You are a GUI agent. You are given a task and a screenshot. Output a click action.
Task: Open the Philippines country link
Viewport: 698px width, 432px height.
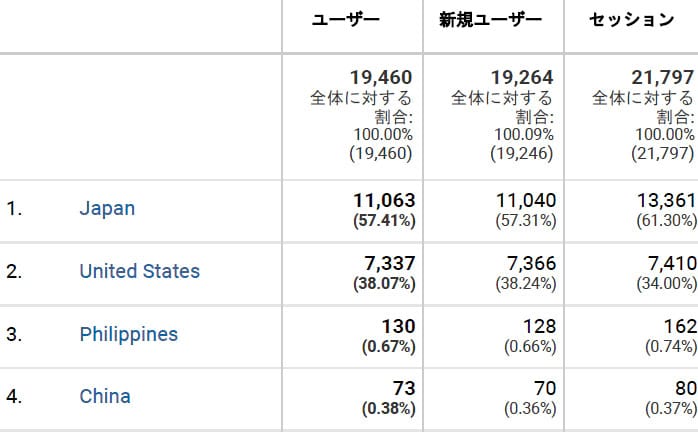click(129, 334)
